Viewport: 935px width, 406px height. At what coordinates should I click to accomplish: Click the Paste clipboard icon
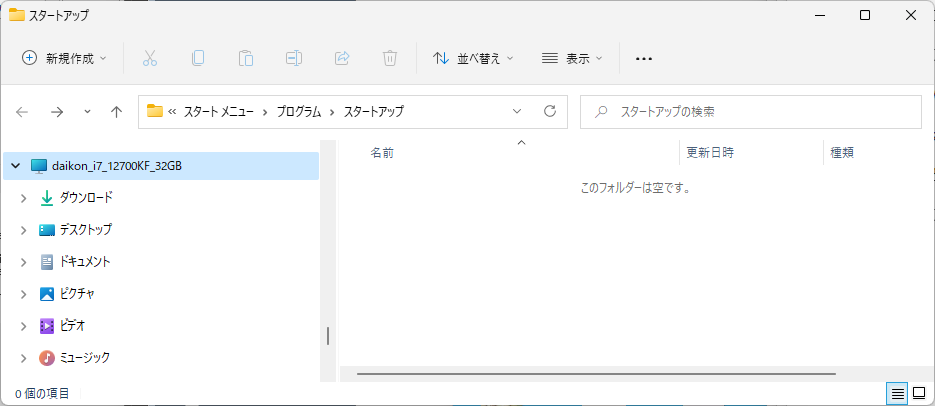(246, 58)
